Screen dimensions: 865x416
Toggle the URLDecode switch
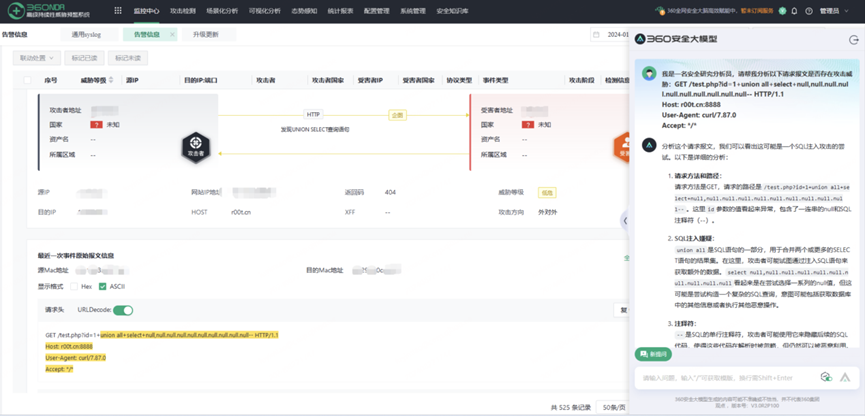click(123, 310)
